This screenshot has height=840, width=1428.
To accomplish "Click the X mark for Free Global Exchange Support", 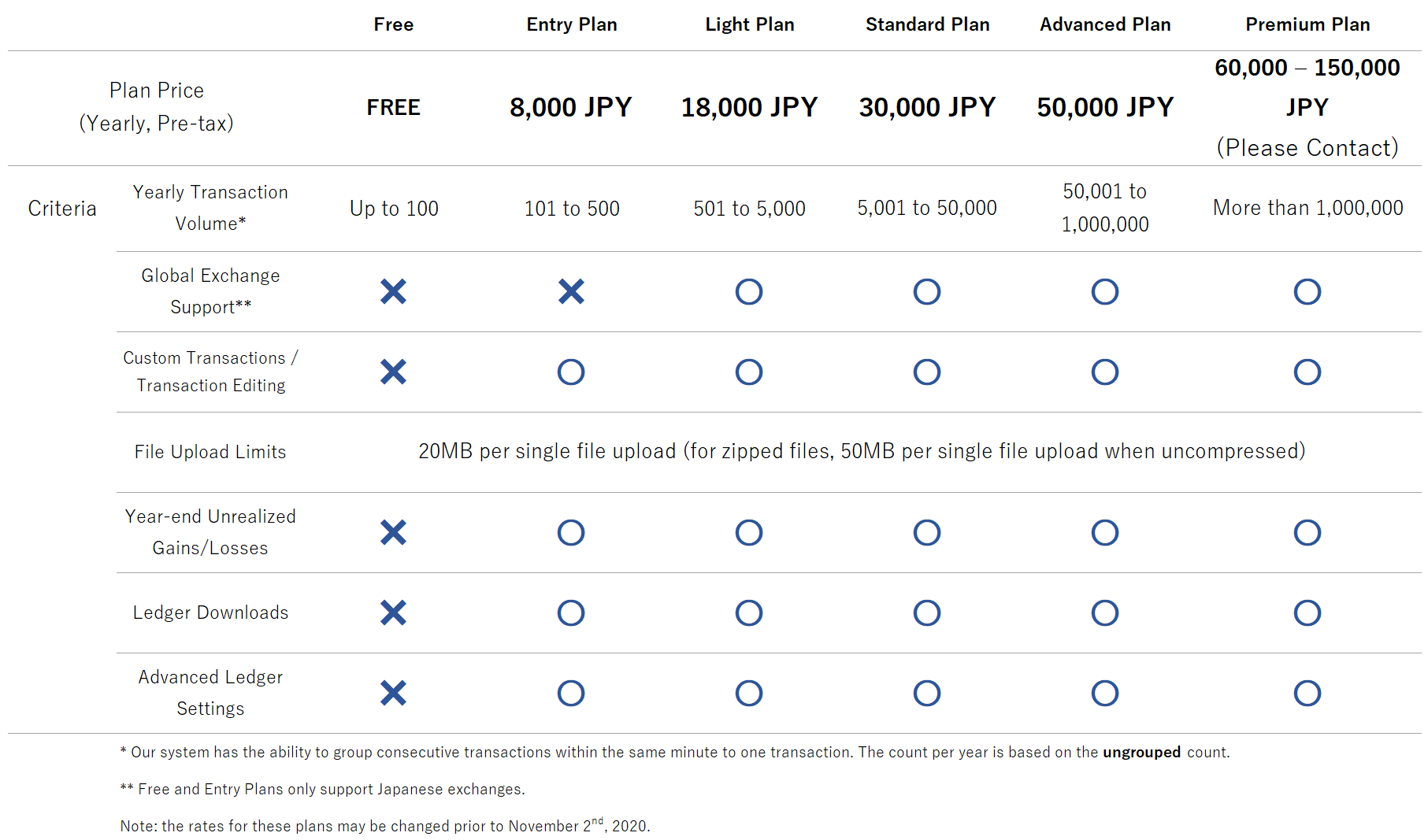I will [393, 291].
